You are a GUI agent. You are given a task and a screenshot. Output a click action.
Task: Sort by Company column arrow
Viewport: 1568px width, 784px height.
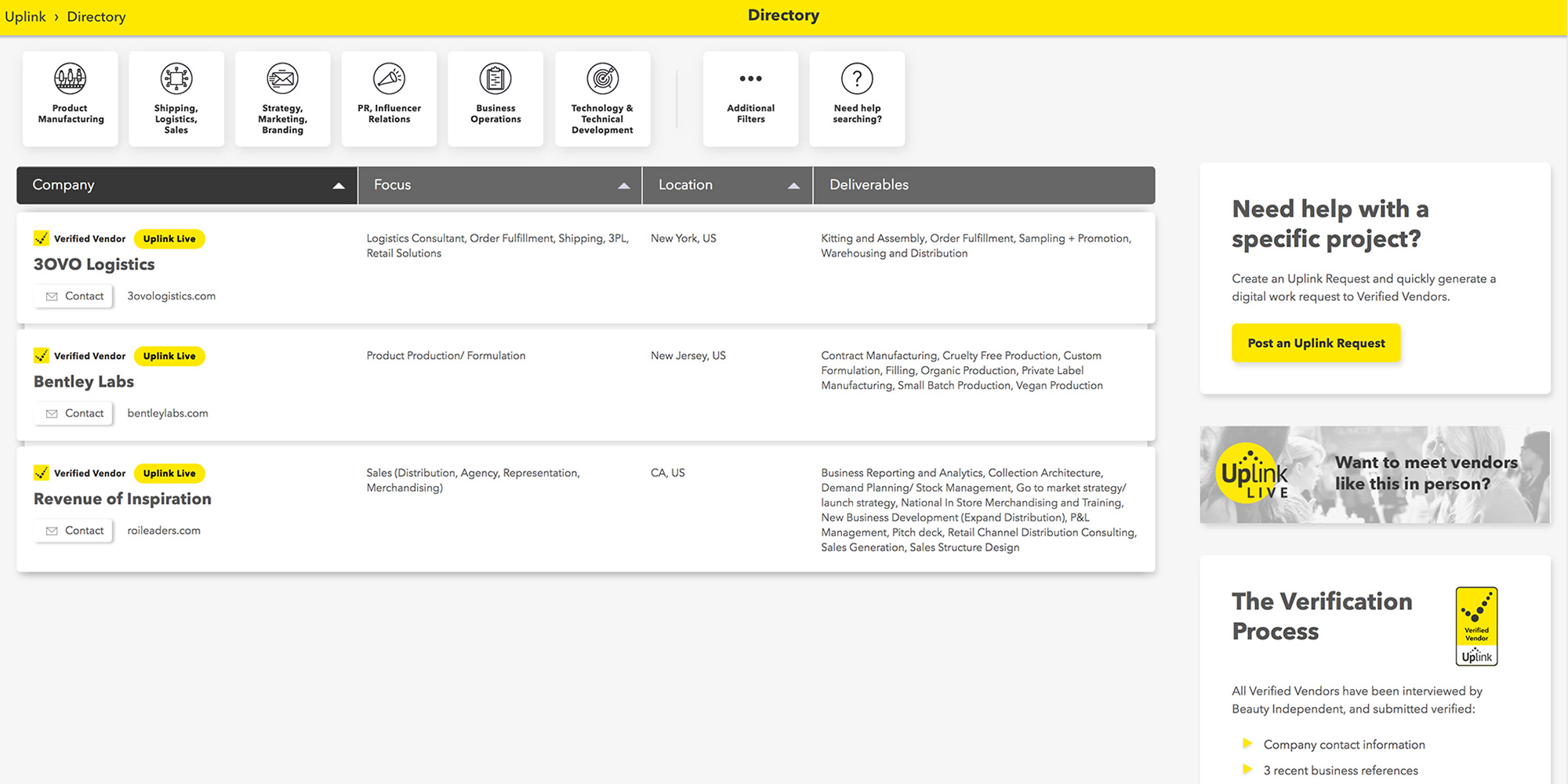pos(339,186)
